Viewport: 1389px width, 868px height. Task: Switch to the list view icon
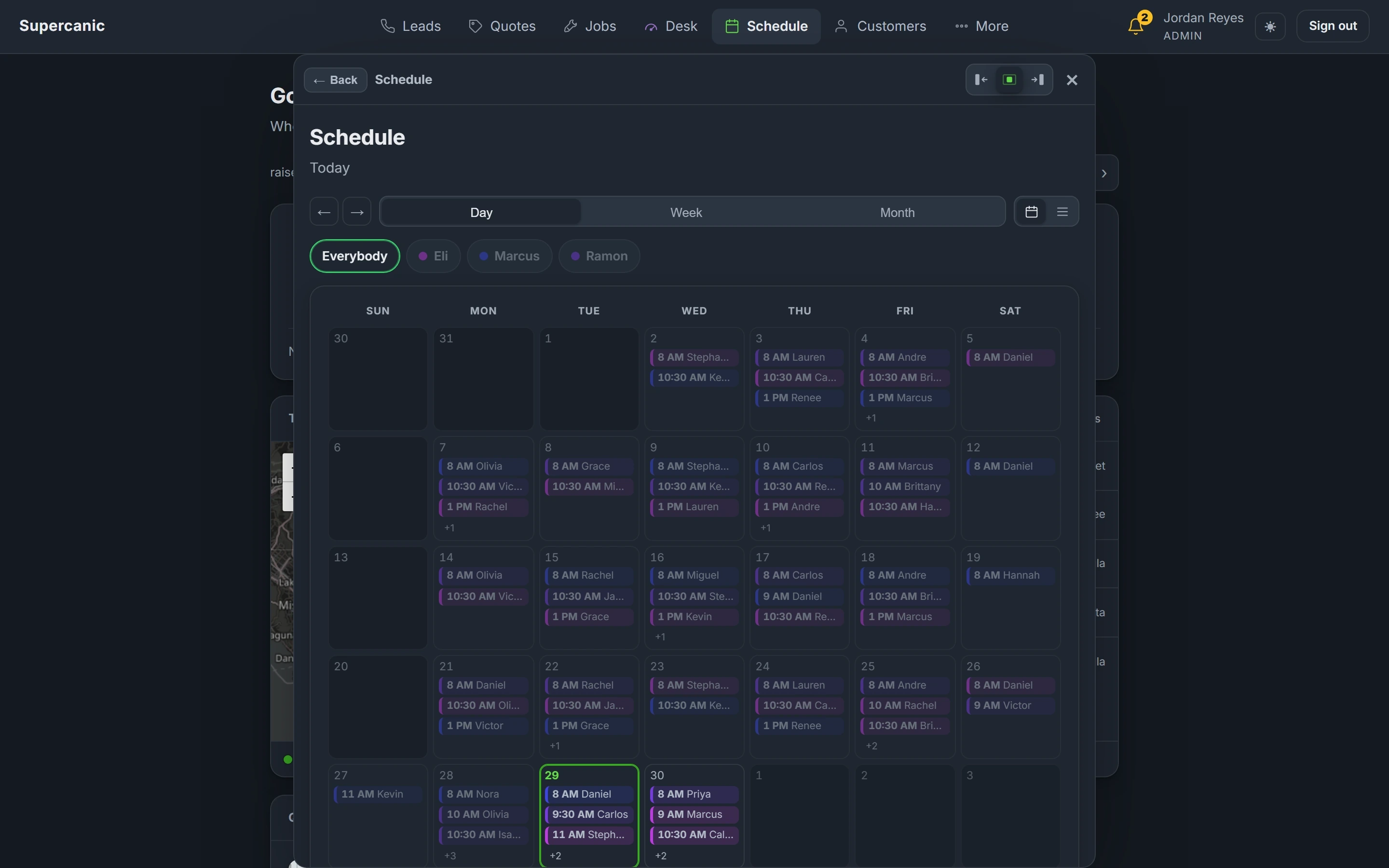(x=1062, y=212)
